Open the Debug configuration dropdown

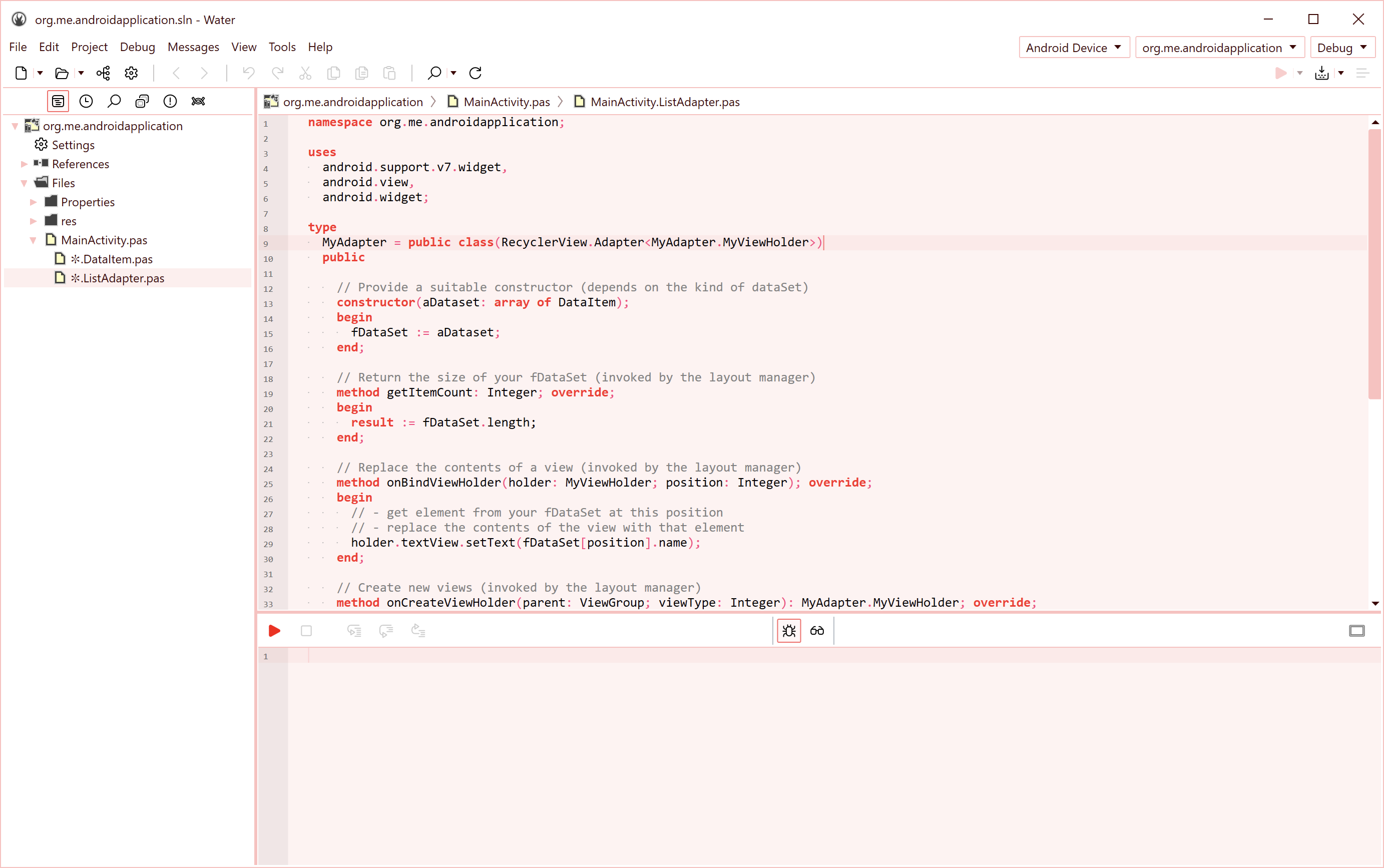point(1341,48)
